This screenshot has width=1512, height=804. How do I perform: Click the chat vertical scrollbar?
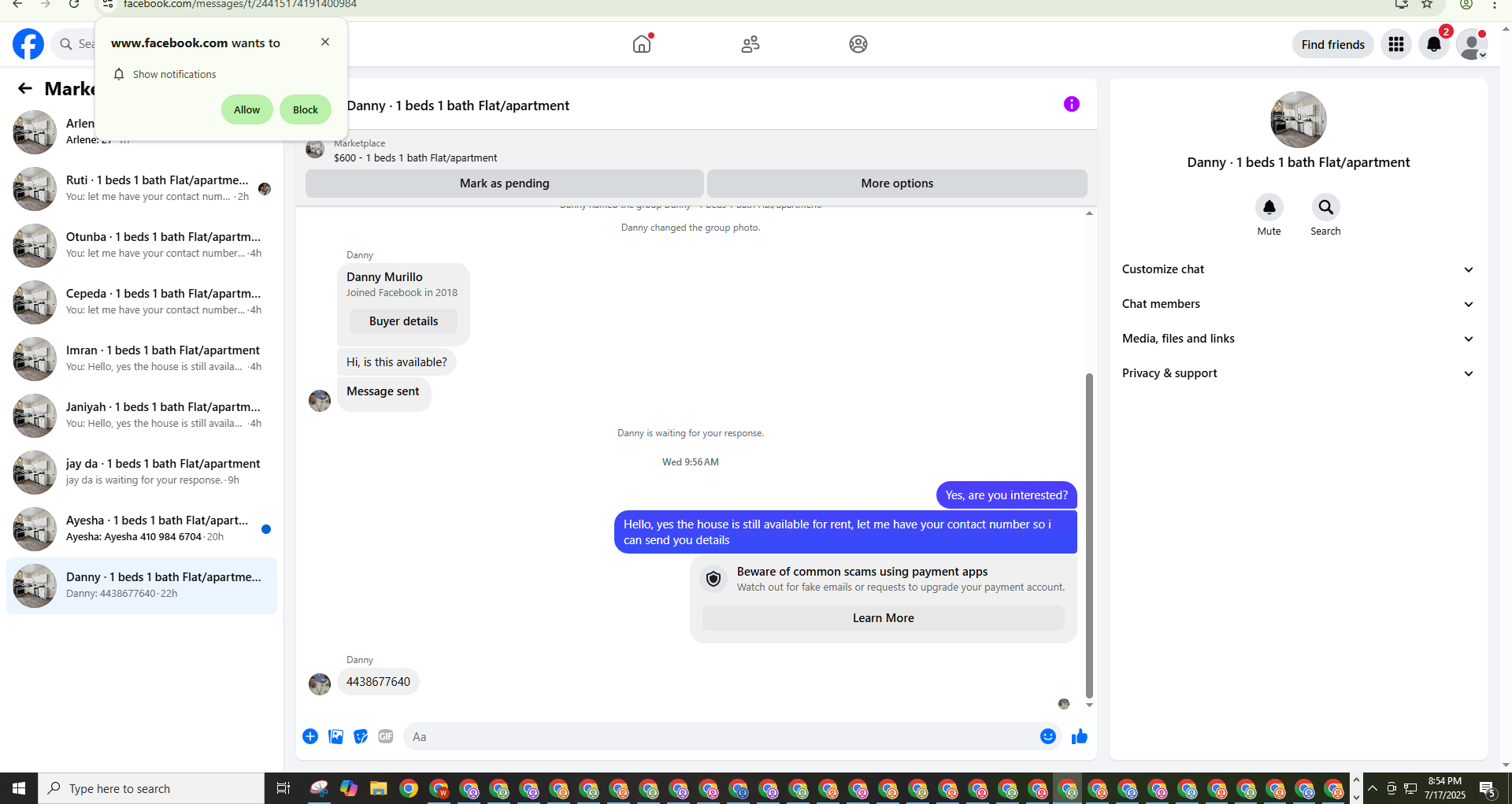coord(1089,535)
